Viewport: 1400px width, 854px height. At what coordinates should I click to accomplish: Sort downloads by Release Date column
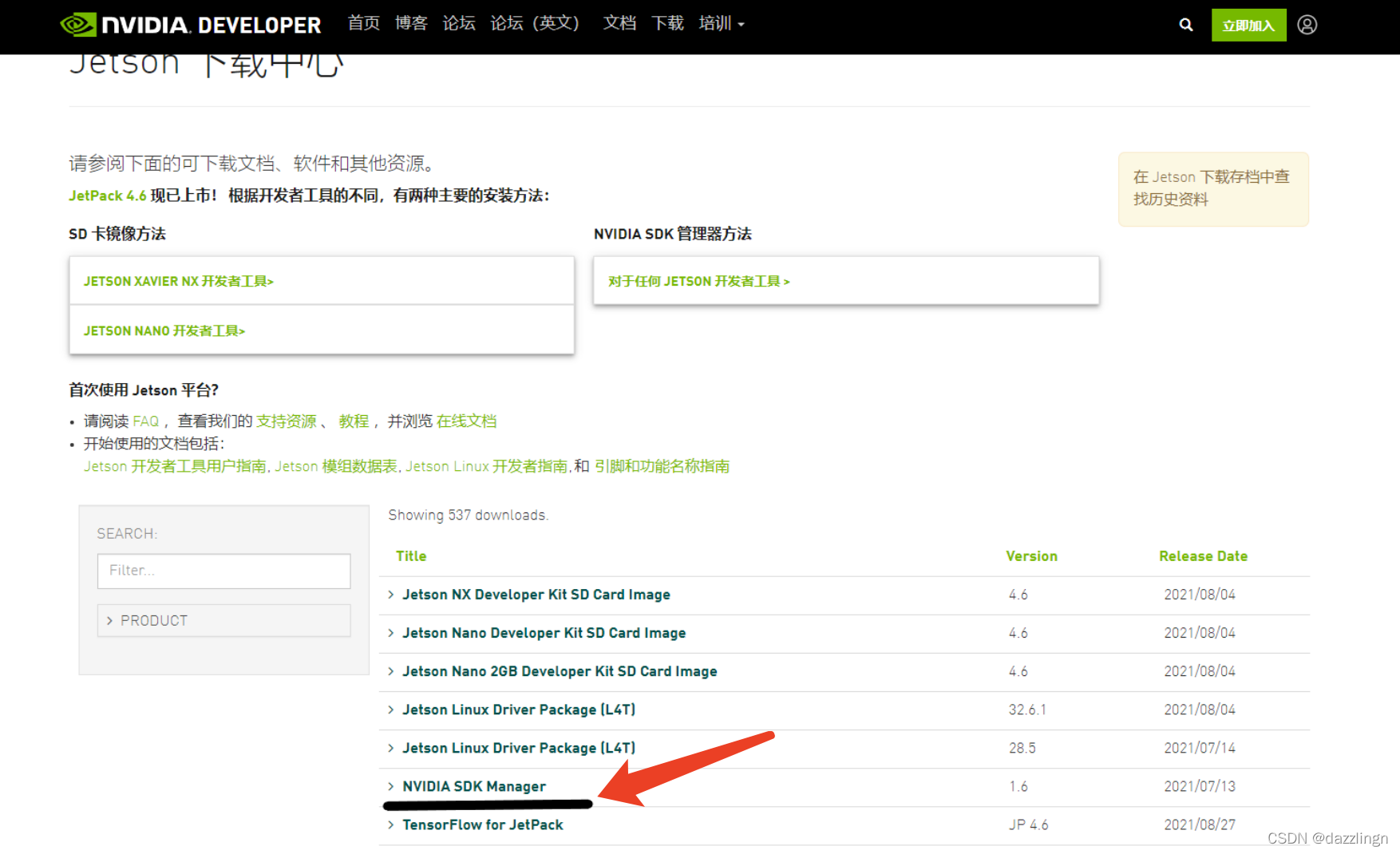pos(1203,556)
